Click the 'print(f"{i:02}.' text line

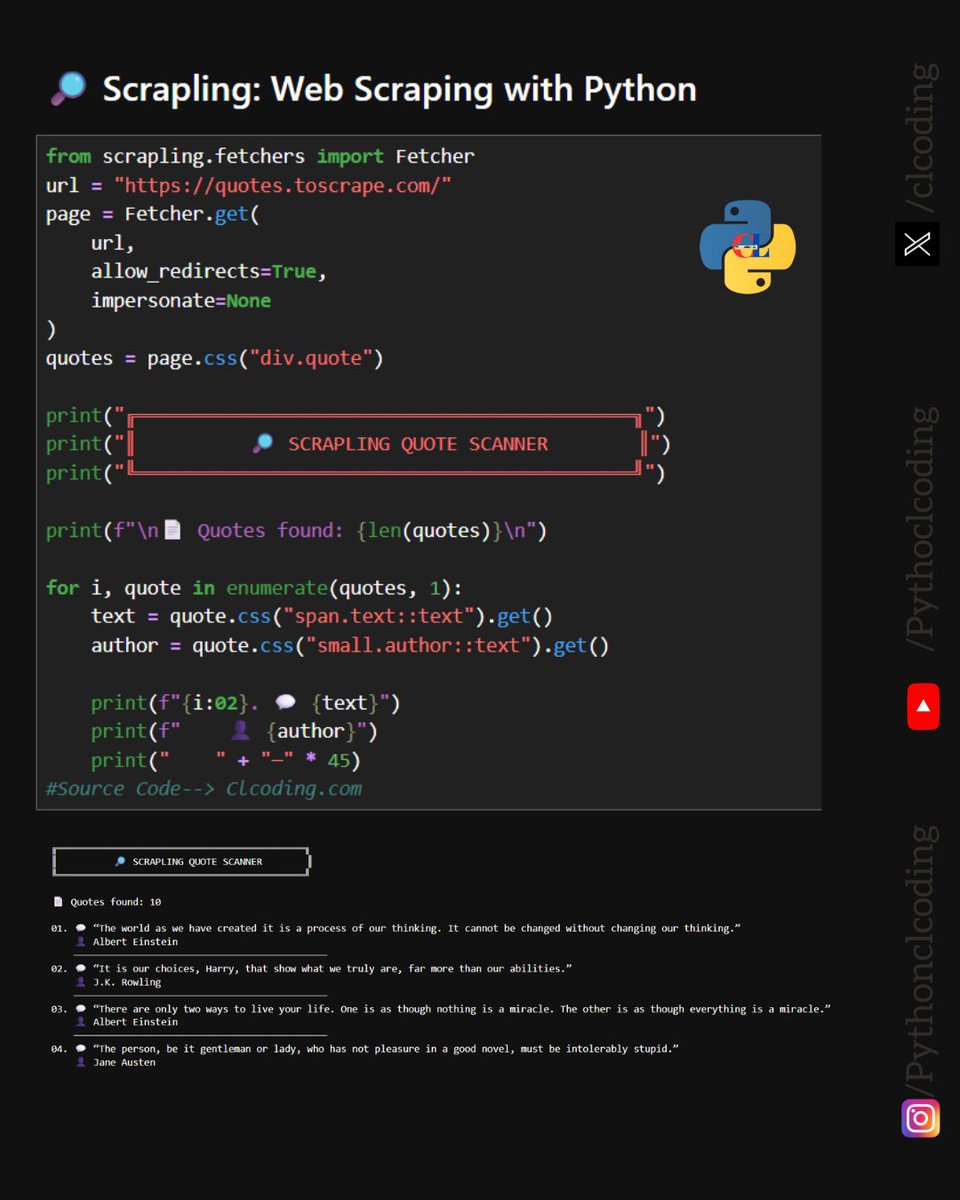pyautogui.click(x=246, y=704)
